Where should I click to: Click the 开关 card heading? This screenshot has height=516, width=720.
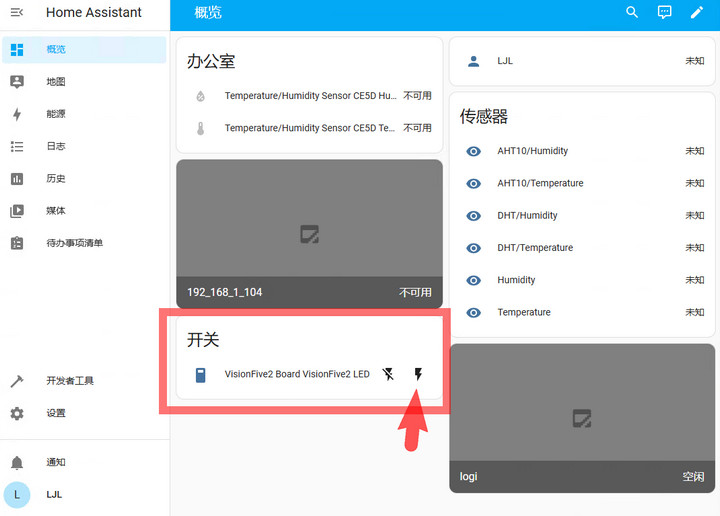point(203,340)
